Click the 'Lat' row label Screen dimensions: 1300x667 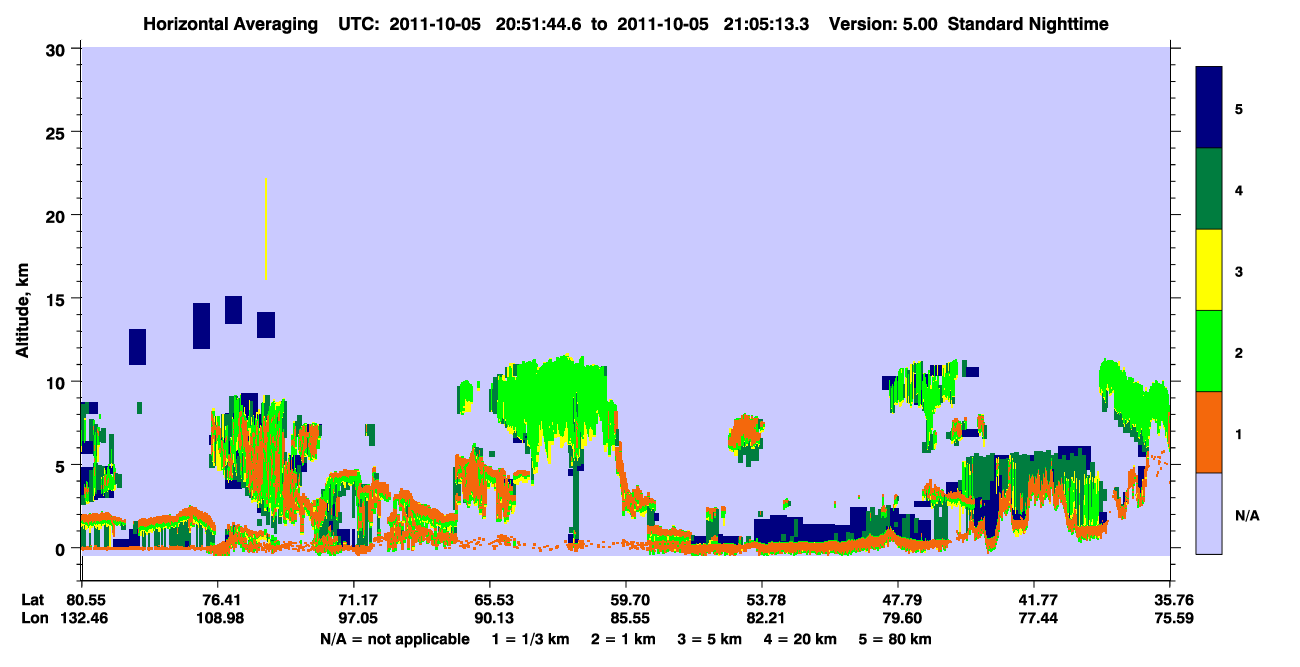pos(32,600)
